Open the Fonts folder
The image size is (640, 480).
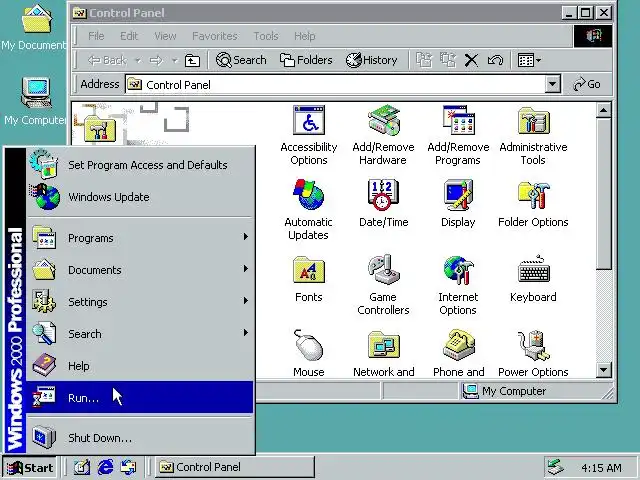[309, 278]
